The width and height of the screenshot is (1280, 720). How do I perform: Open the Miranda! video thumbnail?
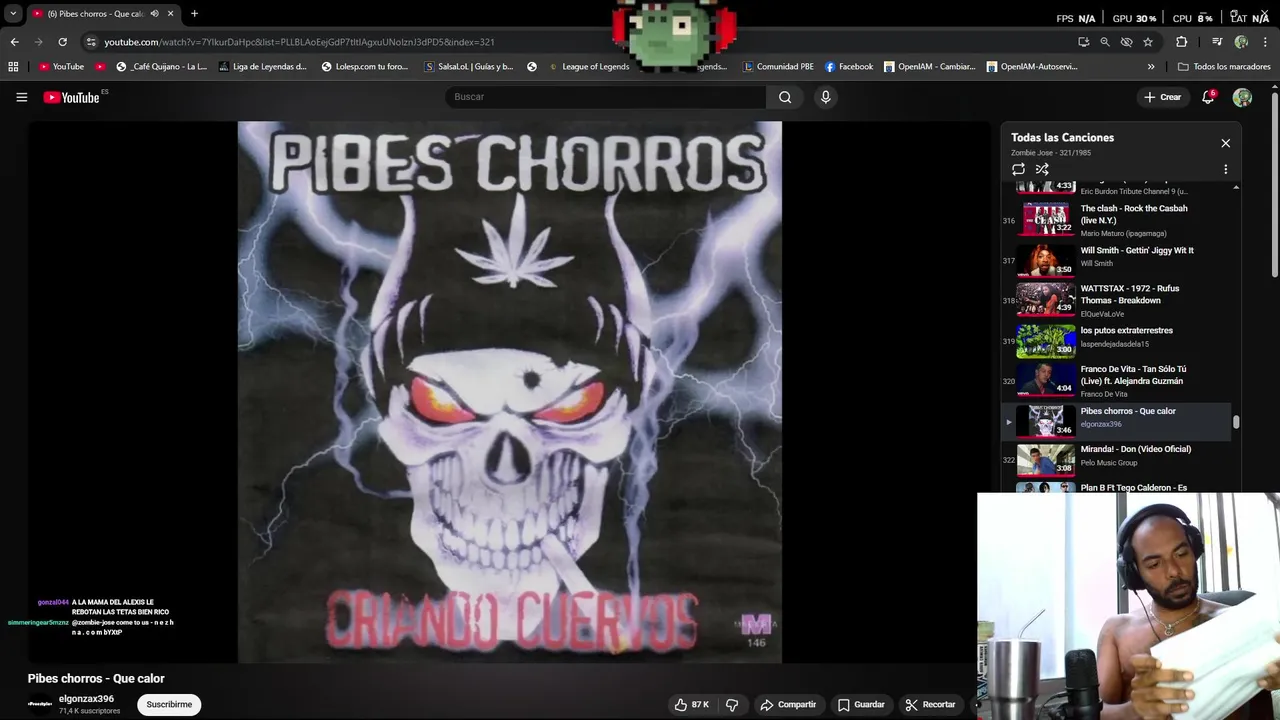tap(1046, 459)
